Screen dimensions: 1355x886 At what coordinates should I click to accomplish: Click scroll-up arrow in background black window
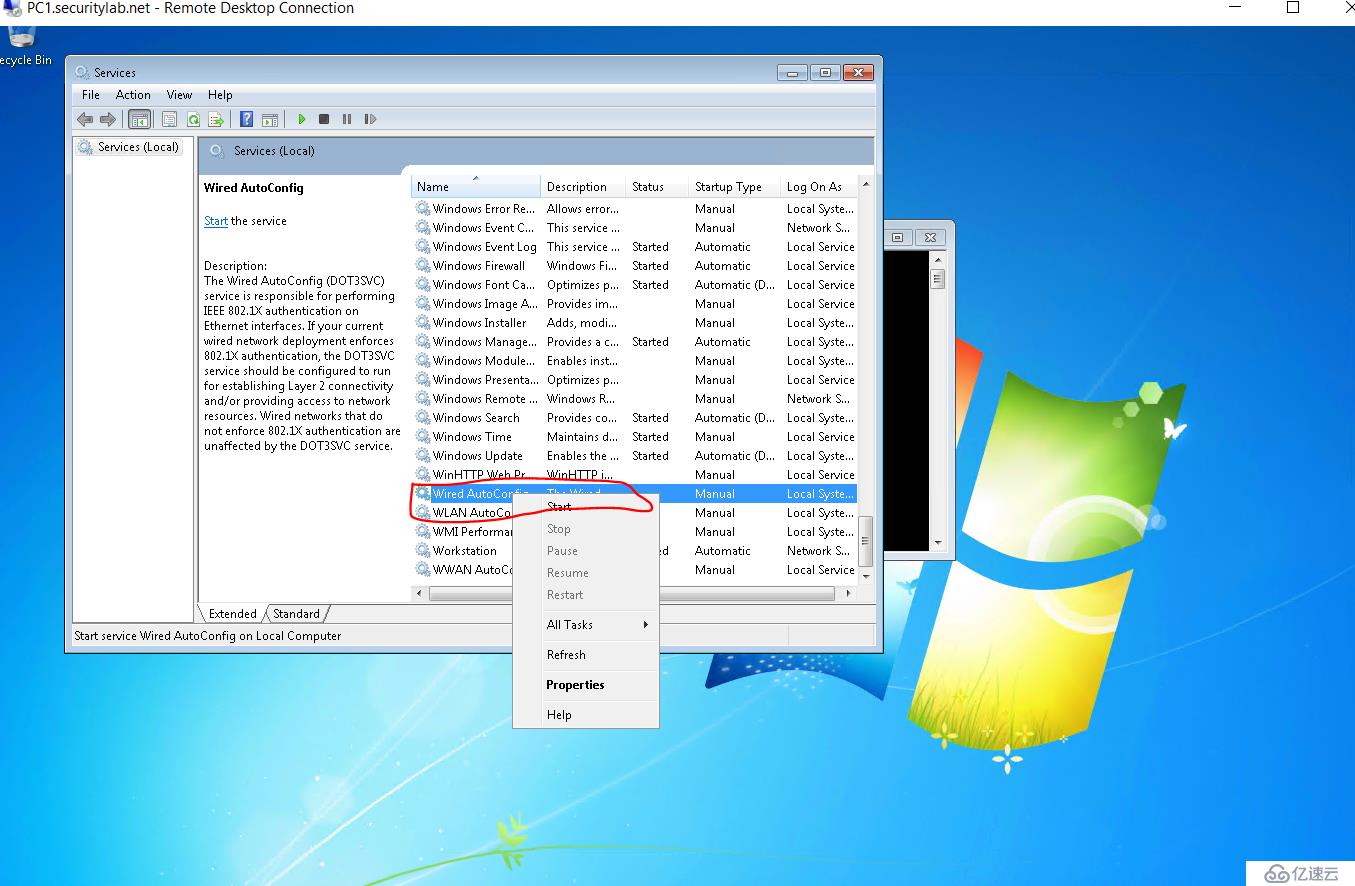coord(938,258)
